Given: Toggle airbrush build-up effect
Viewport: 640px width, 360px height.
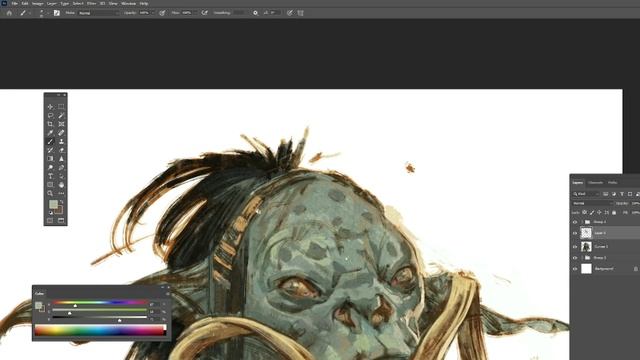Looking at the screenshot, I should 204,13.
